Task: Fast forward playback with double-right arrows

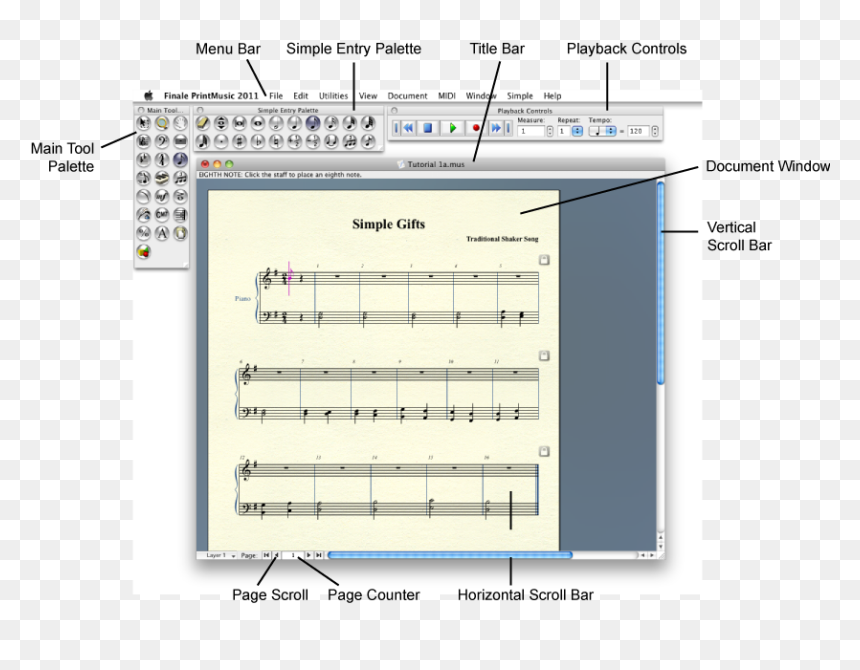Action: pos(496,128)
